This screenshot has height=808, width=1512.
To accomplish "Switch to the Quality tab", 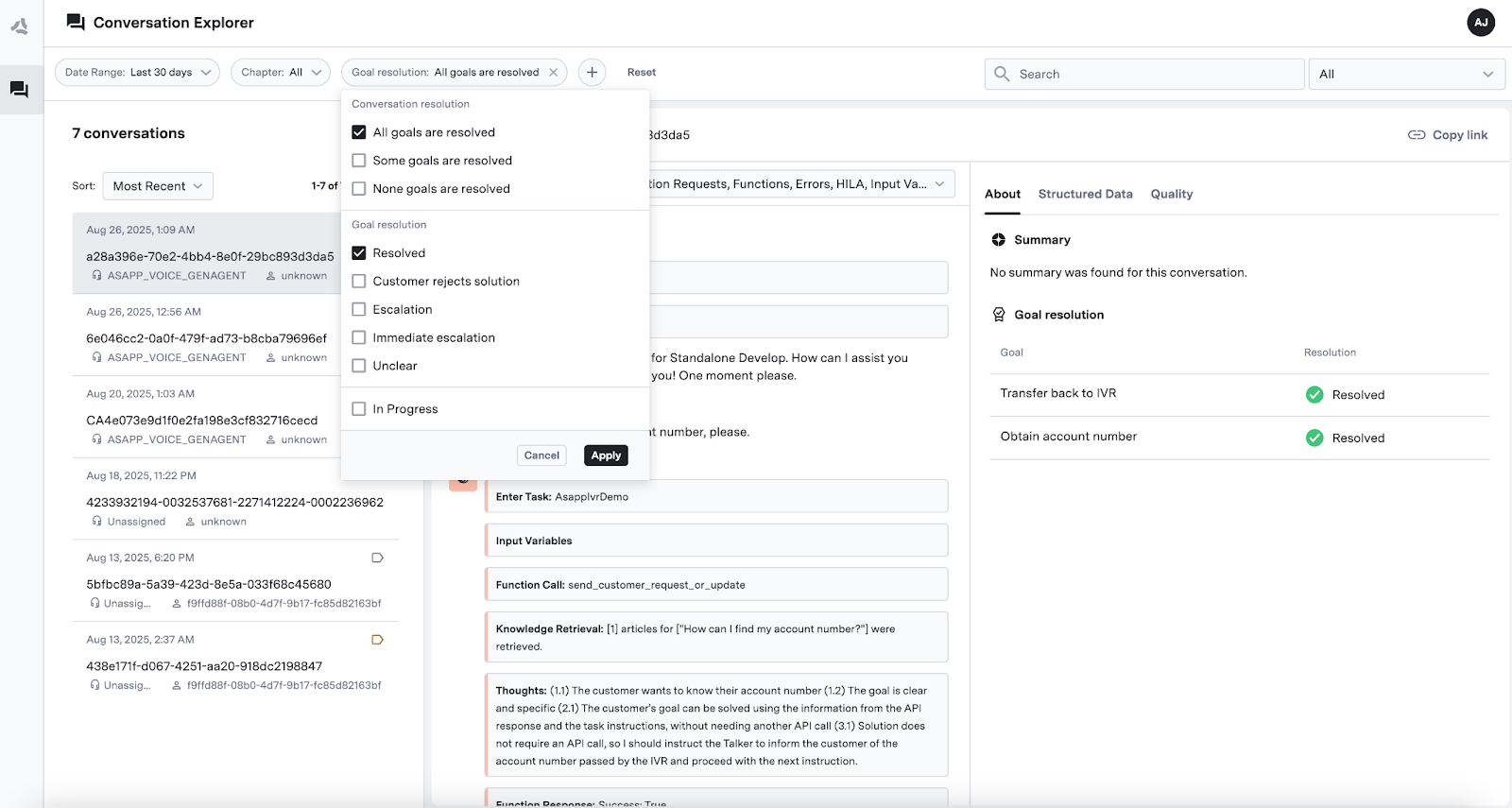I will pyautogui.click(x=1172, y=194).
